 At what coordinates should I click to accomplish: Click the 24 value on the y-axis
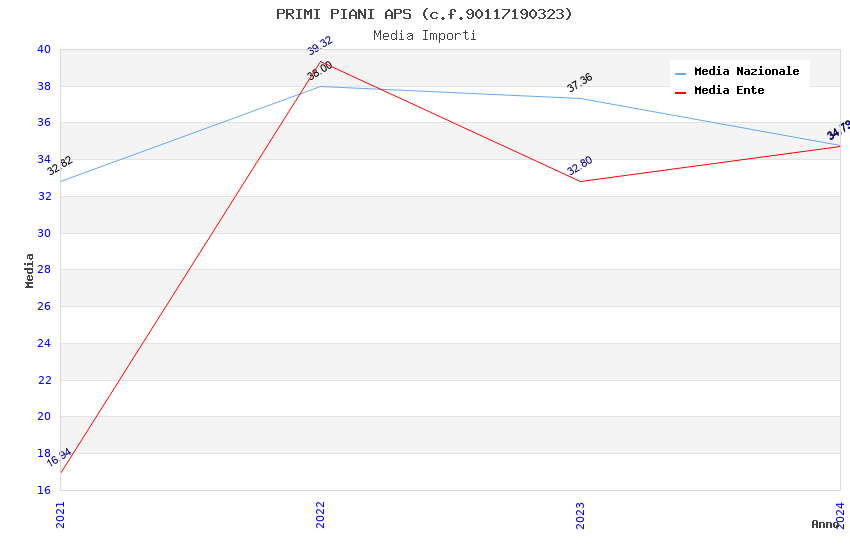coord(44,343)
